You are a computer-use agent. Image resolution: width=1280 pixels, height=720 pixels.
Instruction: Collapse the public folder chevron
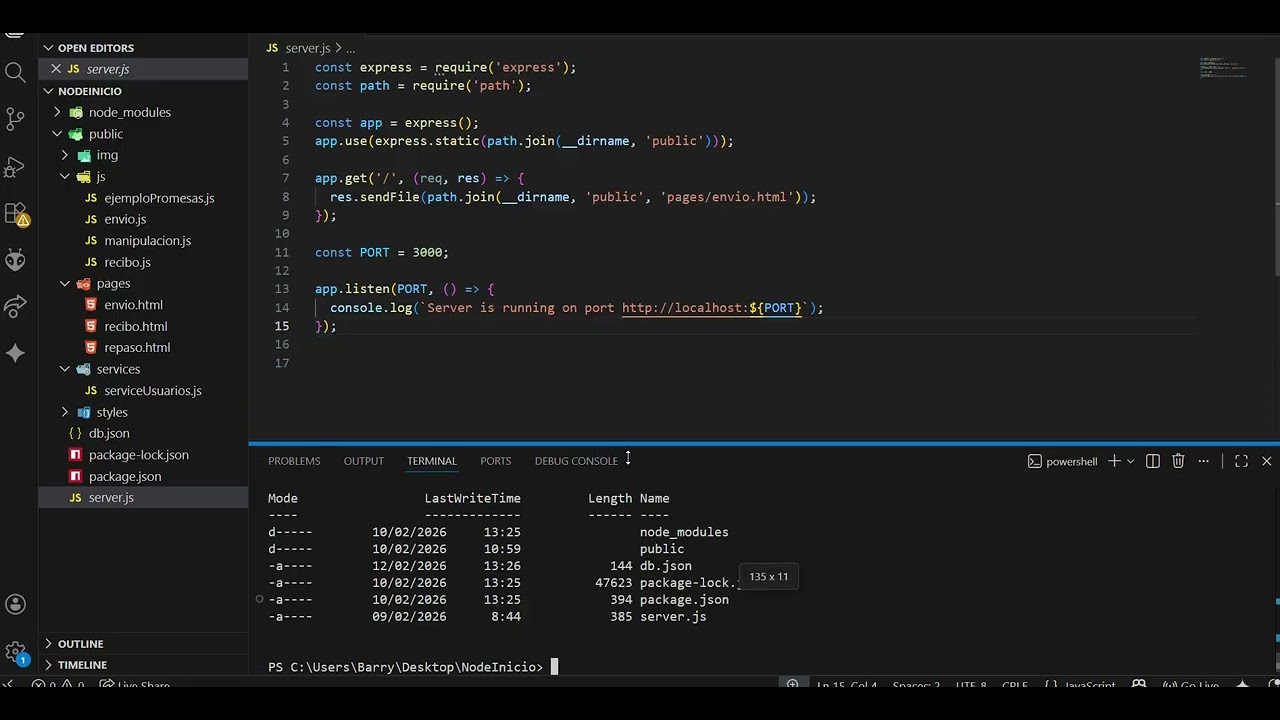[57, 134]
